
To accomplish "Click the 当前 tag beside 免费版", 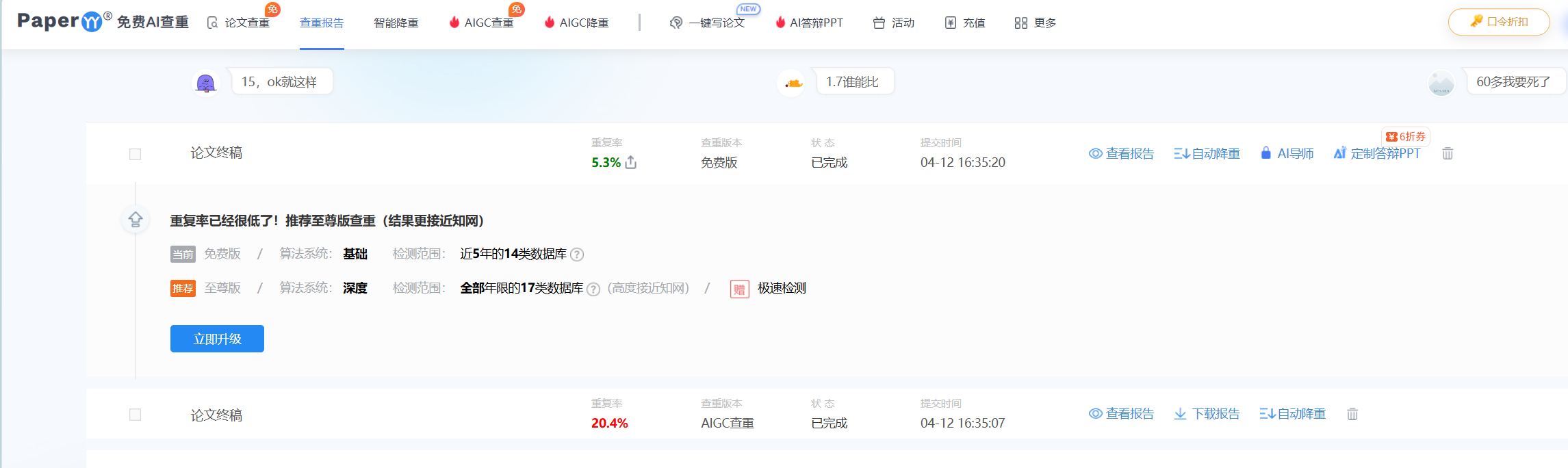I will click(183, 255).
